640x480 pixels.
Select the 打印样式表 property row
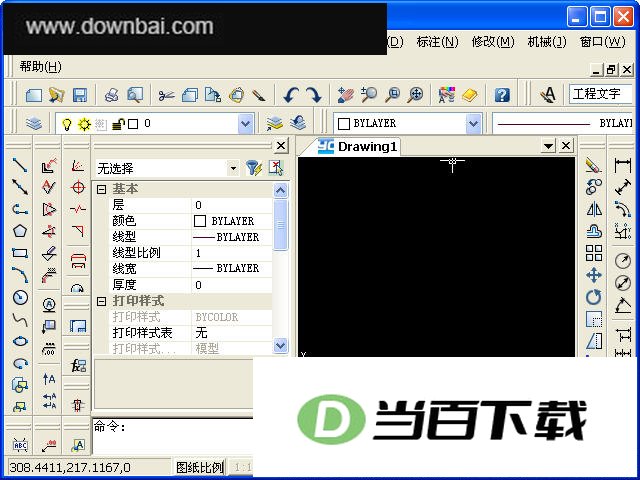point(190,333)
